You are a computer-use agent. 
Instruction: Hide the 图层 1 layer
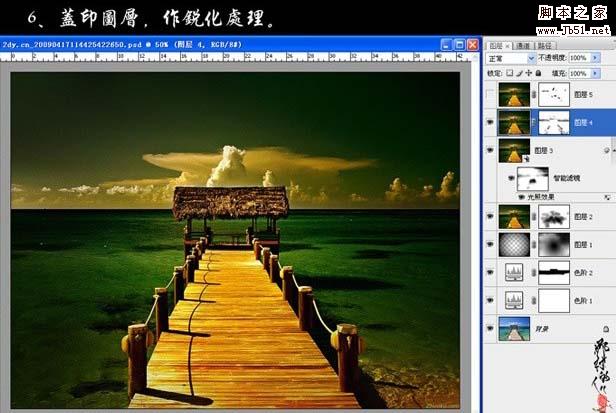[x=490, y=244]
